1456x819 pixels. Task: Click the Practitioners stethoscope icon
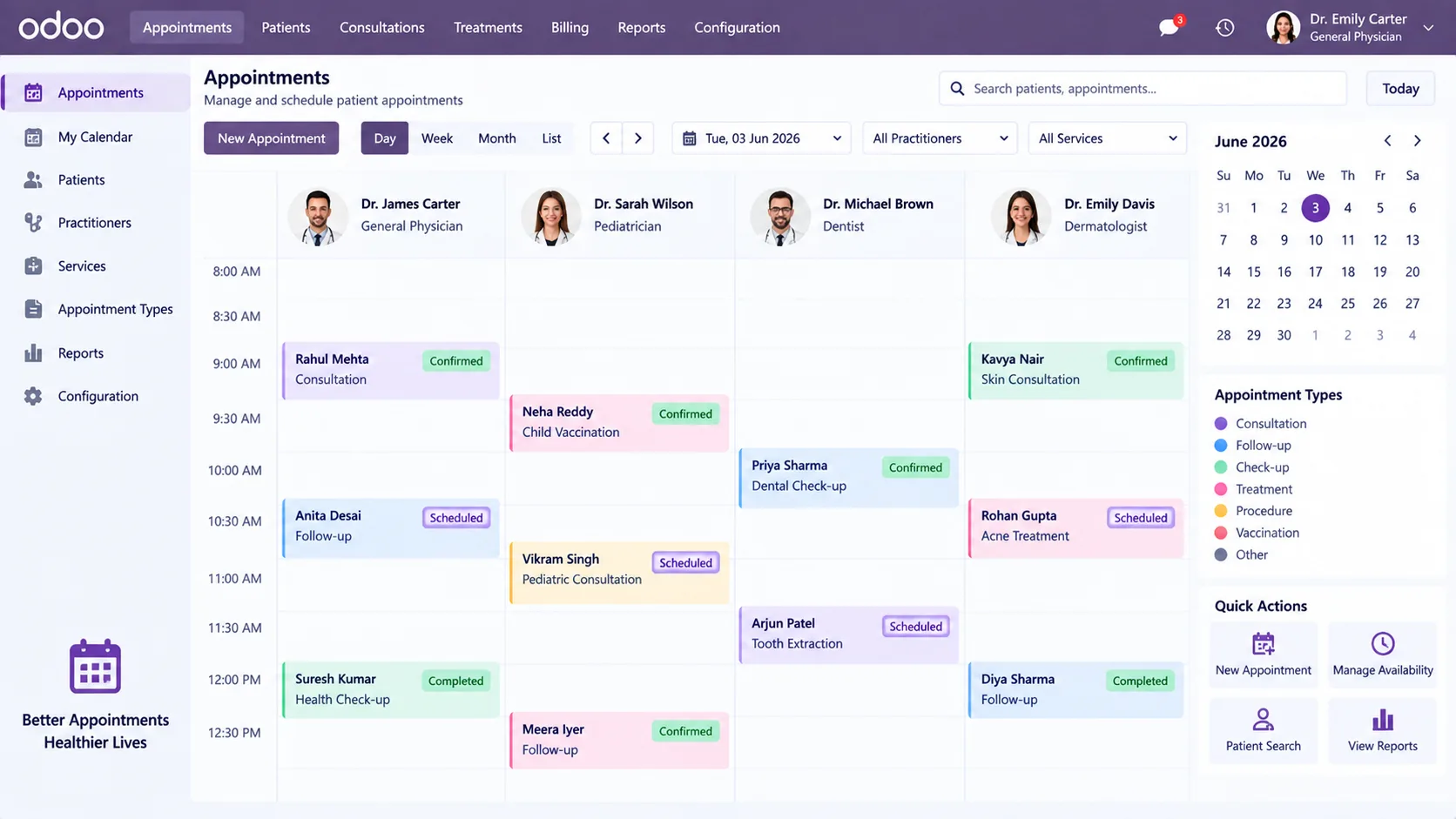[33, 223]
